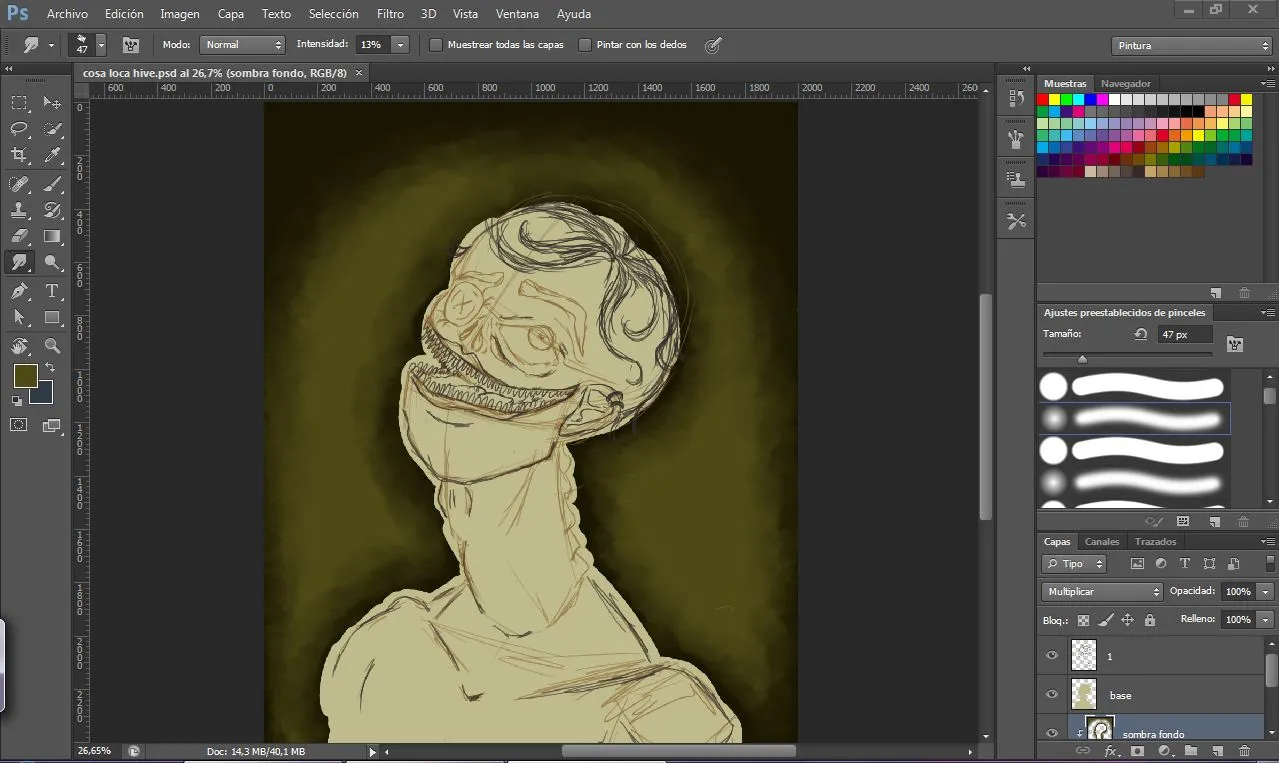Select the Dodge tool

(52, 262)
